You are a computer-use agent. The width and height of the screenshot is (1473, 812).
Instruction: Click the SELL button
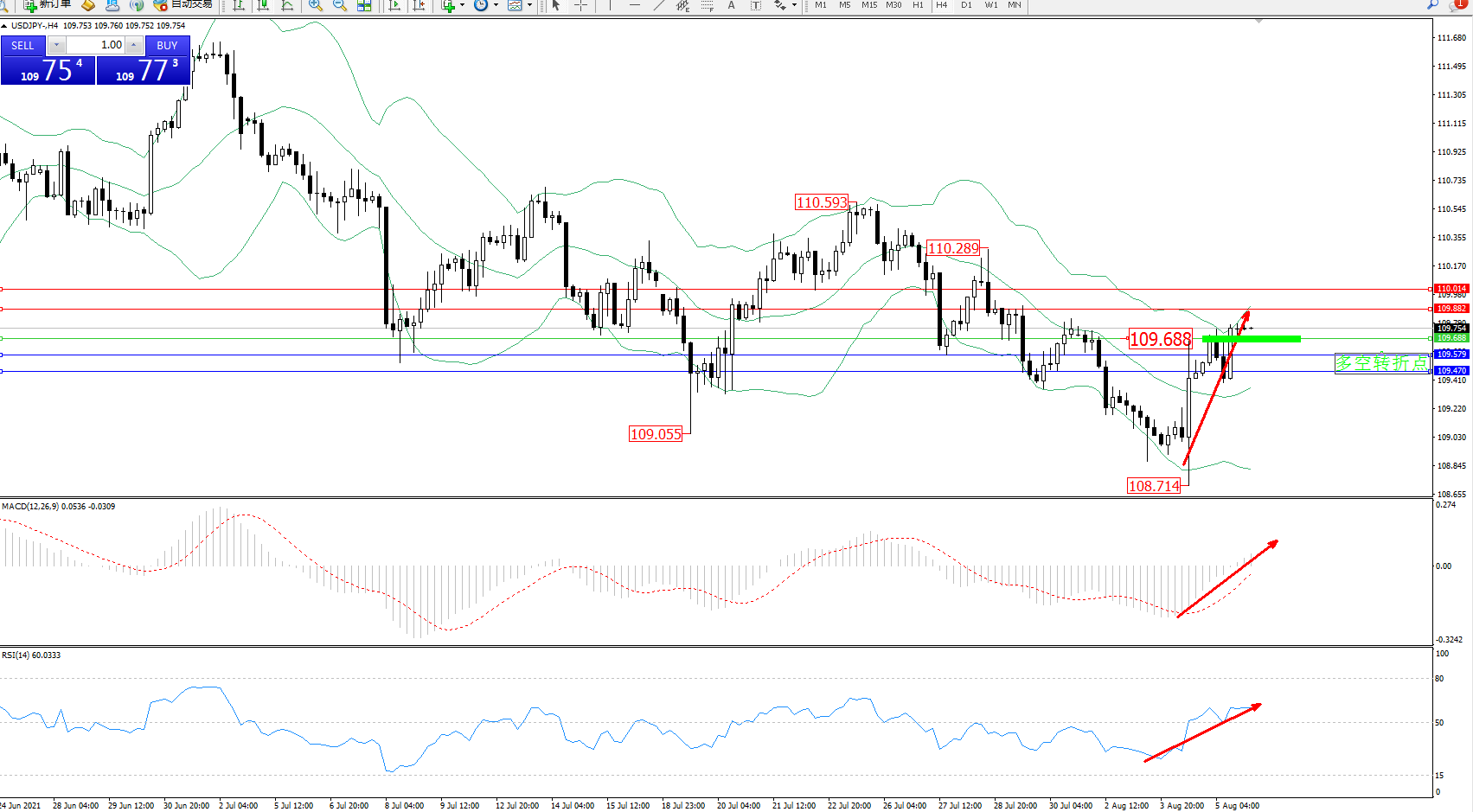(x=22, y=45)
